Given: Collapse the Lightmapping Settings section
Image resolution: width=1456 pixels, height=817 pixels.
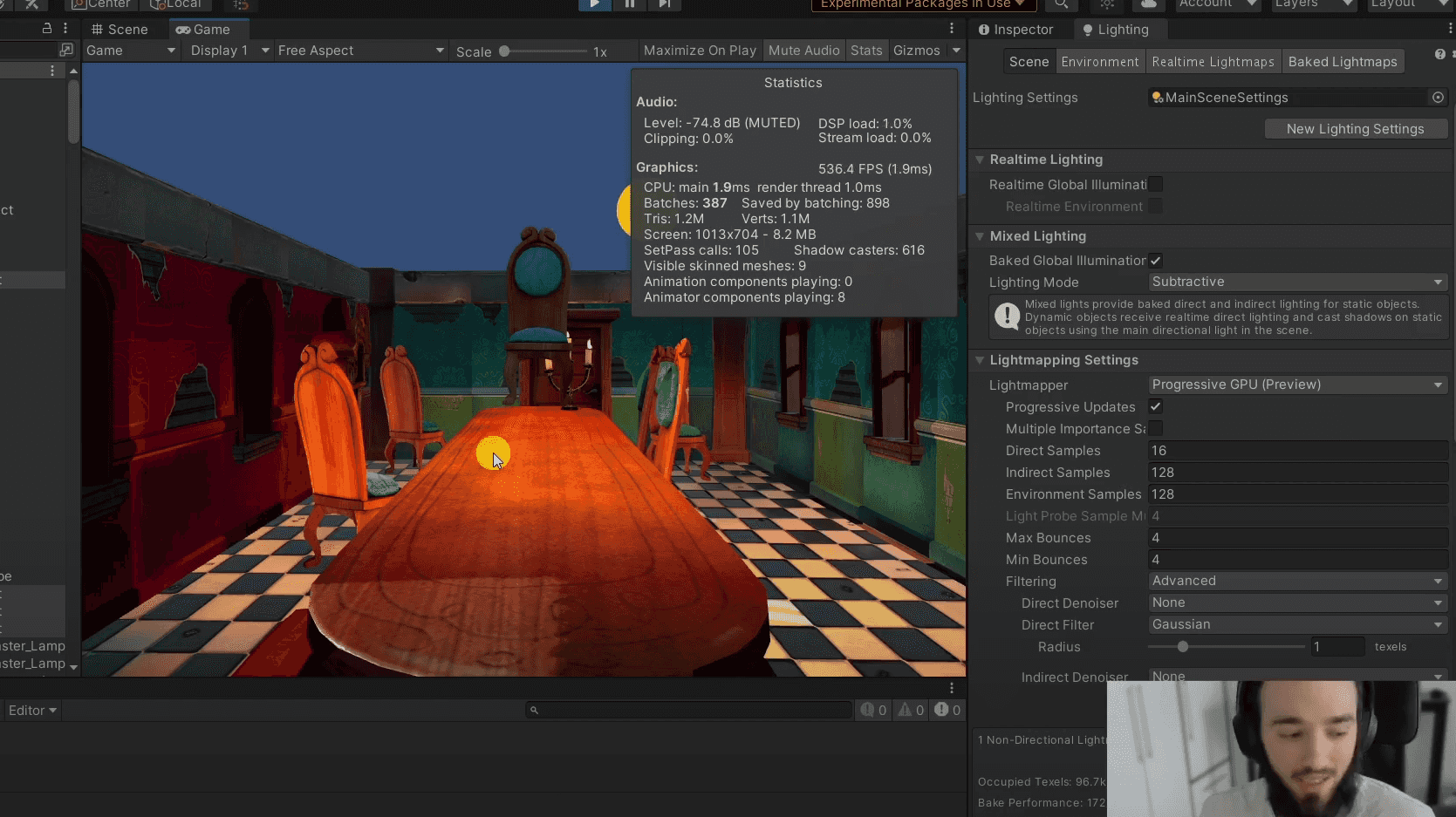Looking at the screenshot, I should (979, 360).
